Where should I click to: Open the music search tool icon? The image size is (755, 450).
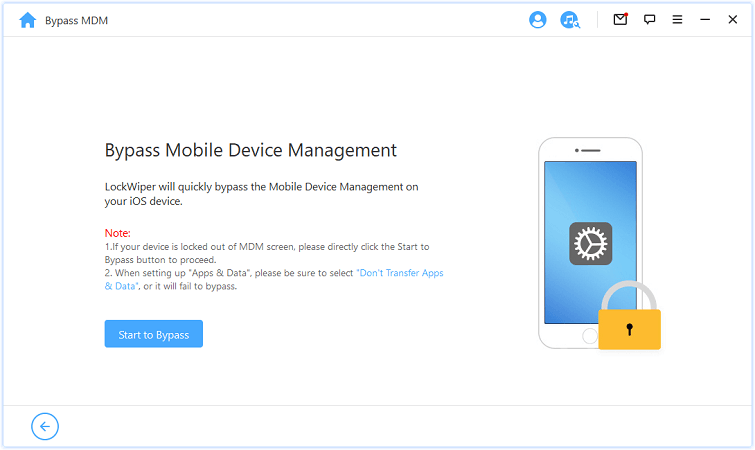570,20
